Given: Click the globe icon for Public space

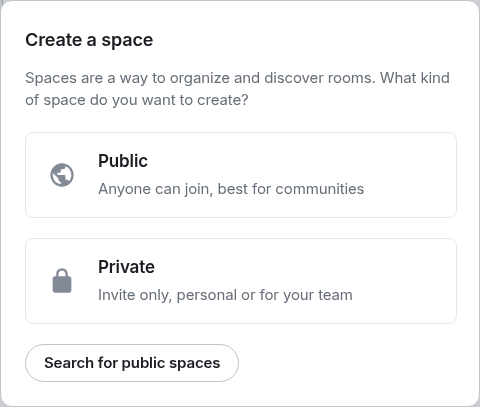Looking at the screenshot, I should 62,175.
